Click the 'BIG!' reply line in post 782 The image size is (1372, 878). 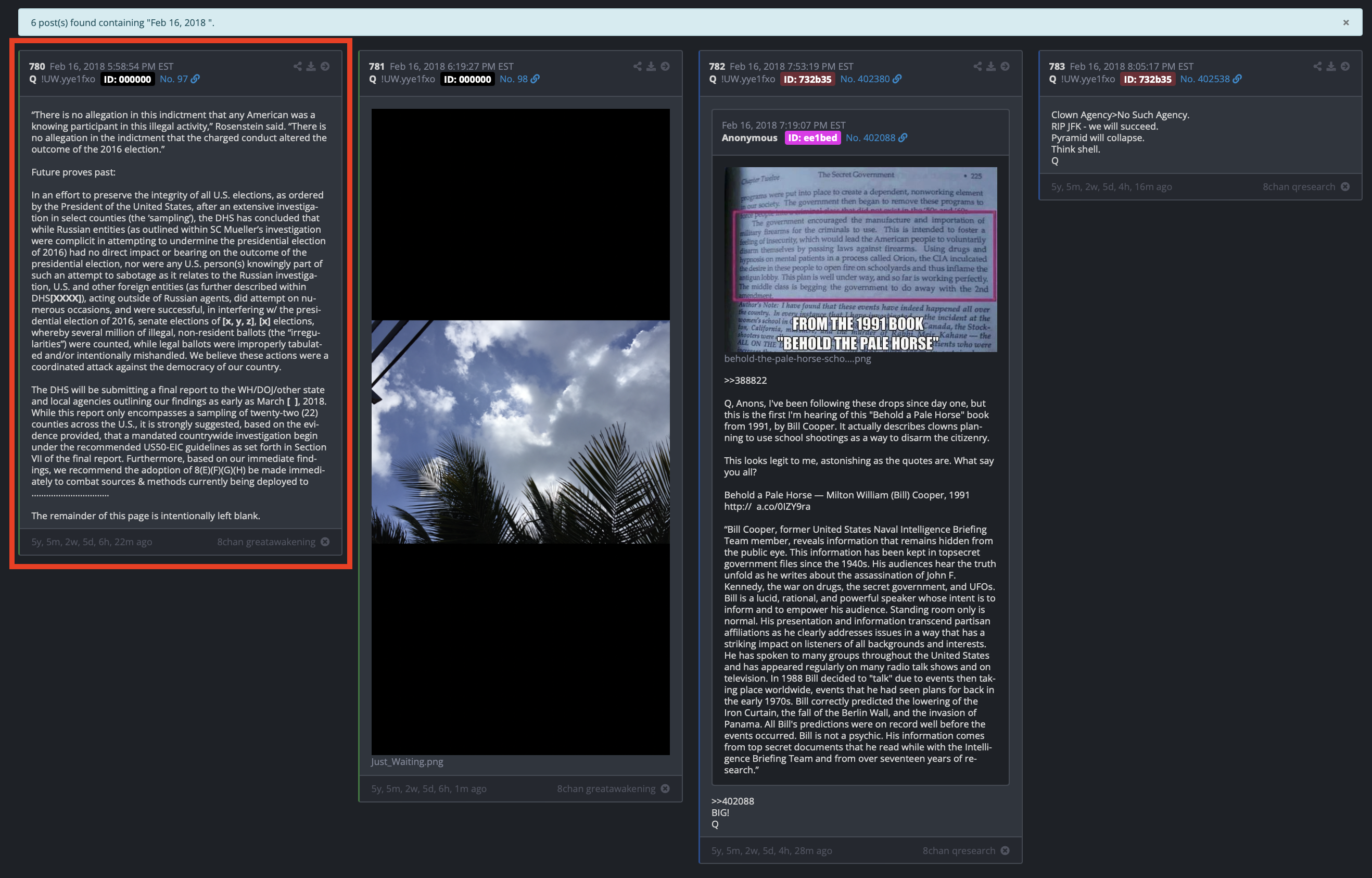coord(720,812)
